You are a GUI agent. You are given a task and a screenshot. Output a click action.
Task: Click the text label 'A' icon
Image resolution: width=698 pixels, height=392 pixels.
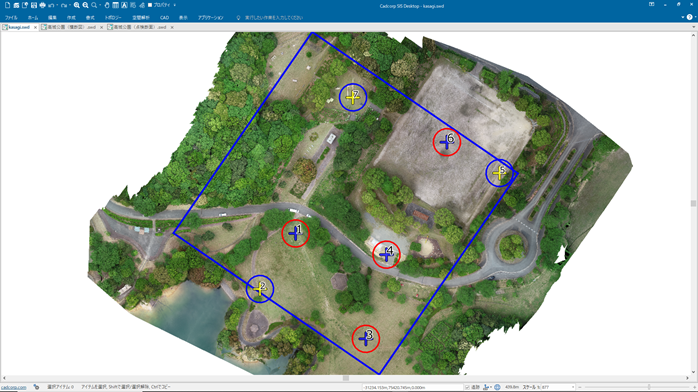click(124, 5)
